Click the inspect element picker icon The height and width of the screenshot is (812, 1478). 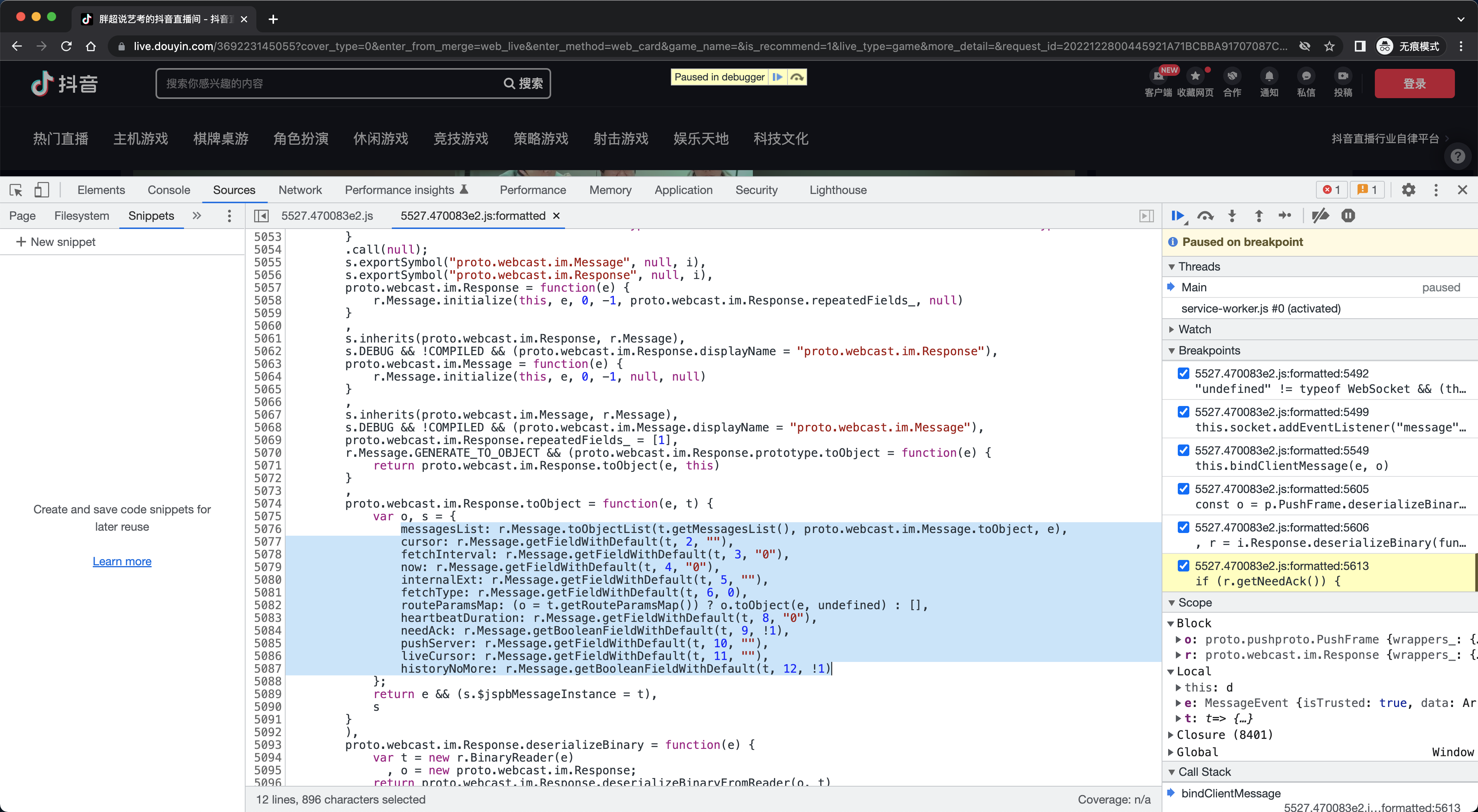coord(16,190)
